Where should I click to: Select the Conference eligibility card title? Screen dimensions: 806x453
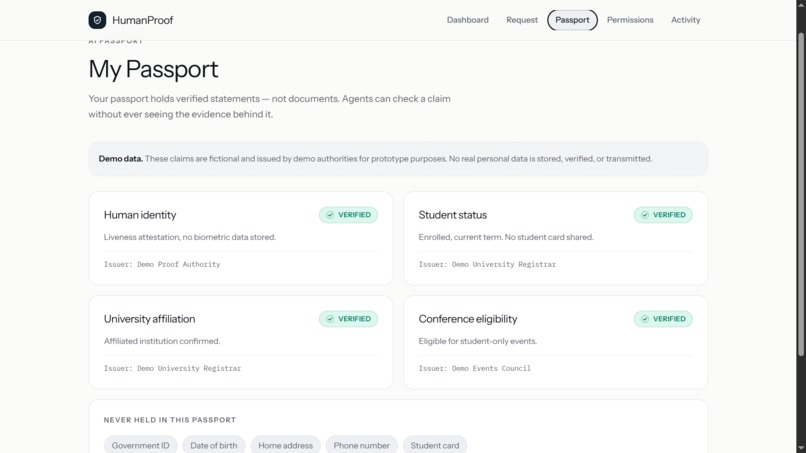tap(468, 319)
